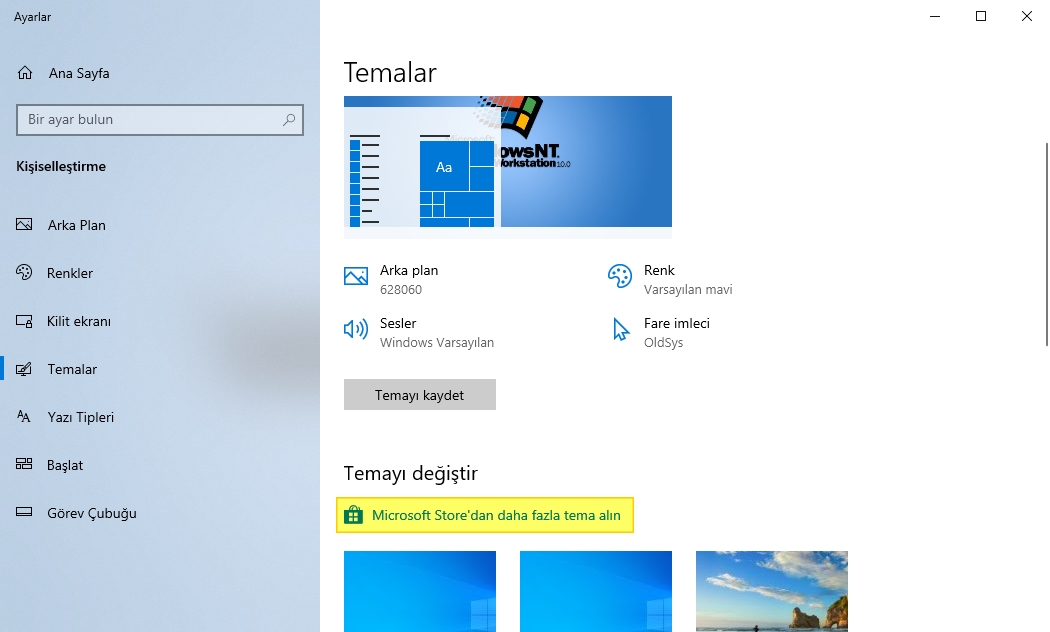The height and width of the screenshot is (632, 1050).
Task: Select the Arka Plan sidebar icon
Action: (24, 225)
